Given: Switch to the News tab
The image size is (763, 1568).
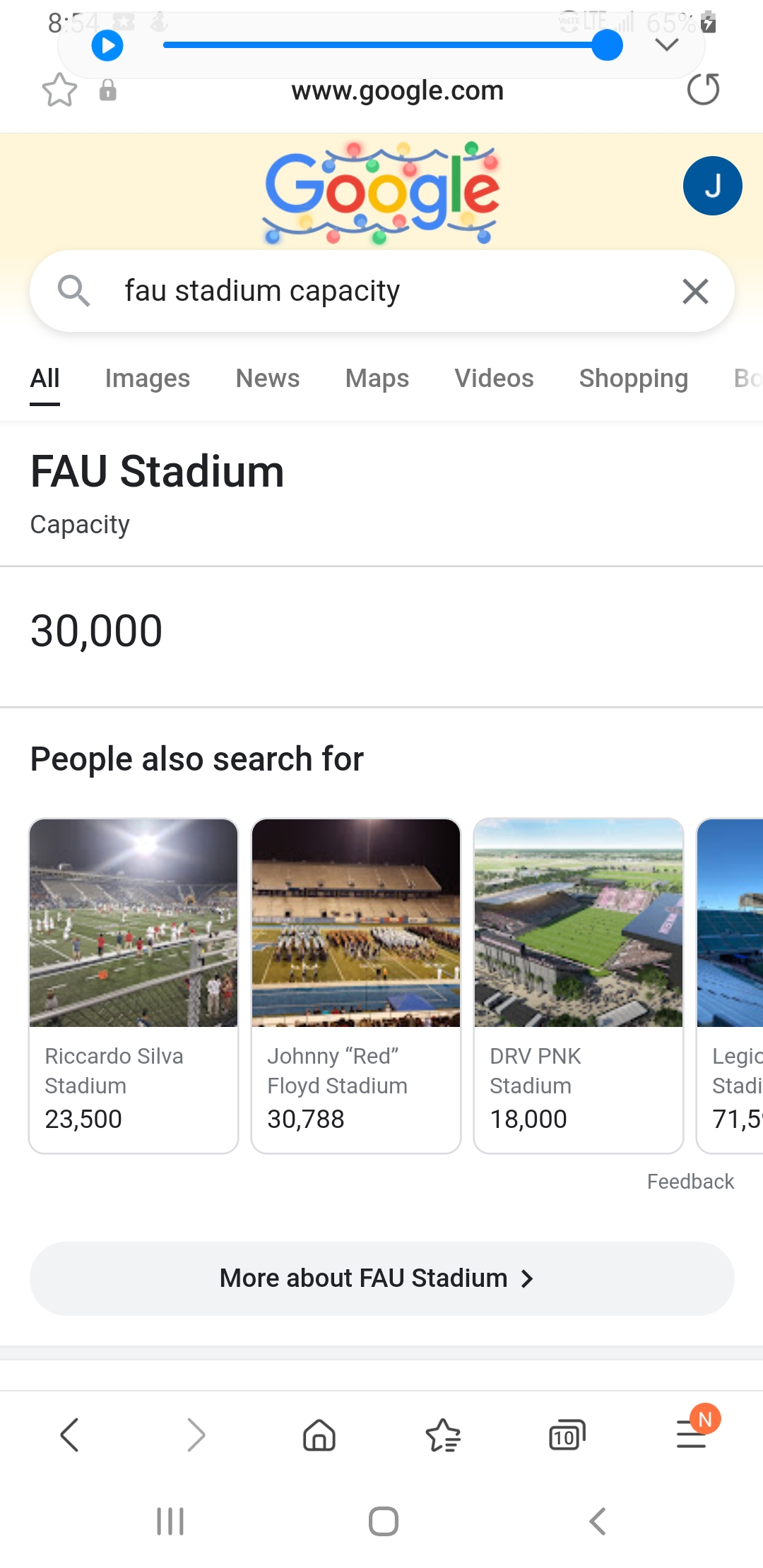Looking at the screenshot, I should 267,379.
